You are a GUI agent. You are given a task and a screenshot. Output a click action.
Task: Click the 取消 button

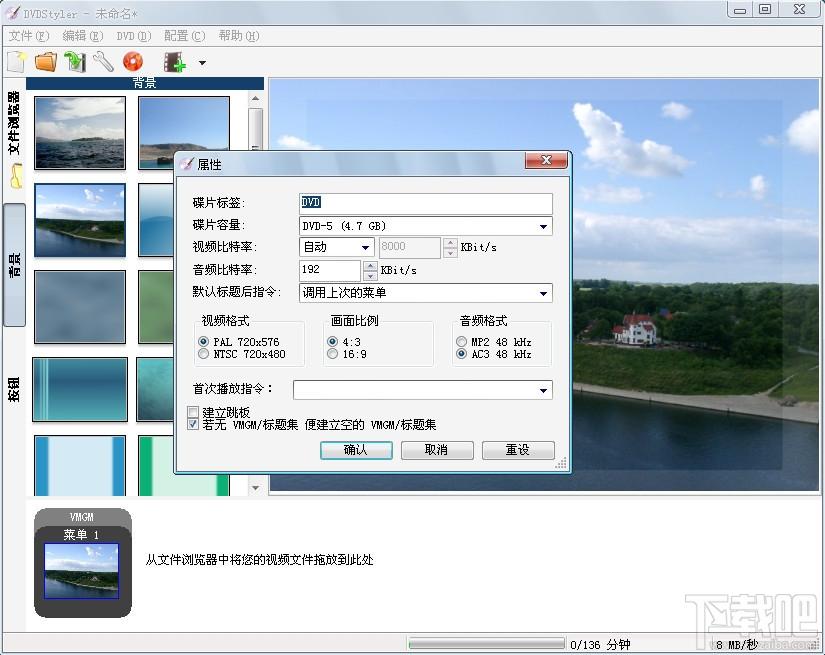[437, 450]
